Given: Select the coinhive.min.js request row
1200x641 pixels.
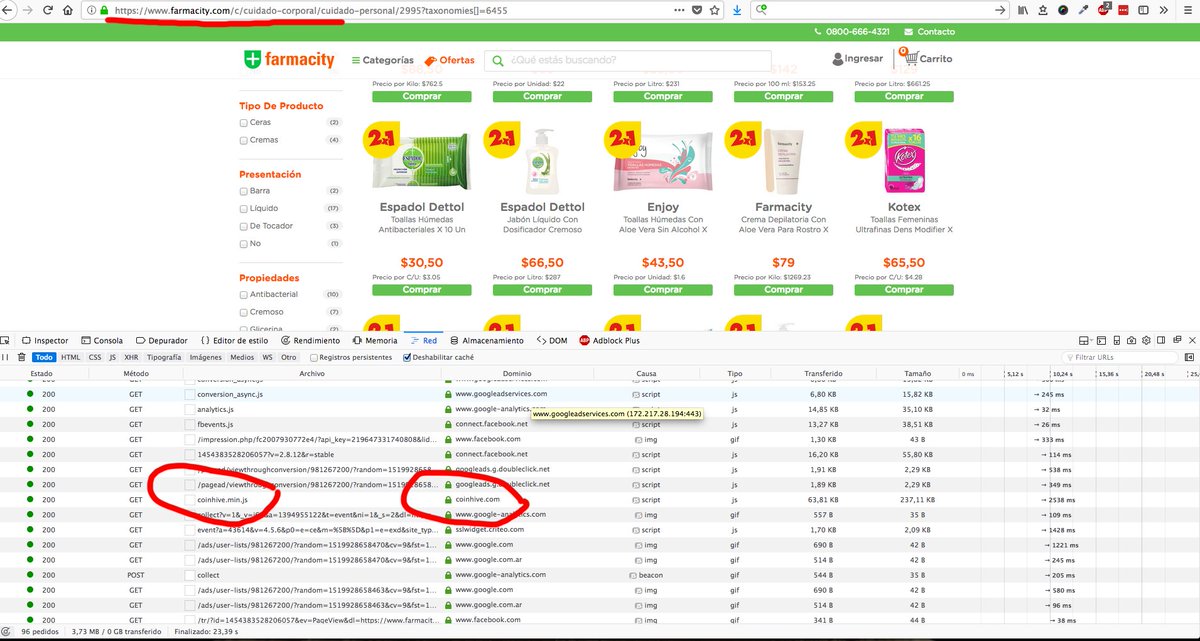Looking at the screenshot, I should point(600,499).
